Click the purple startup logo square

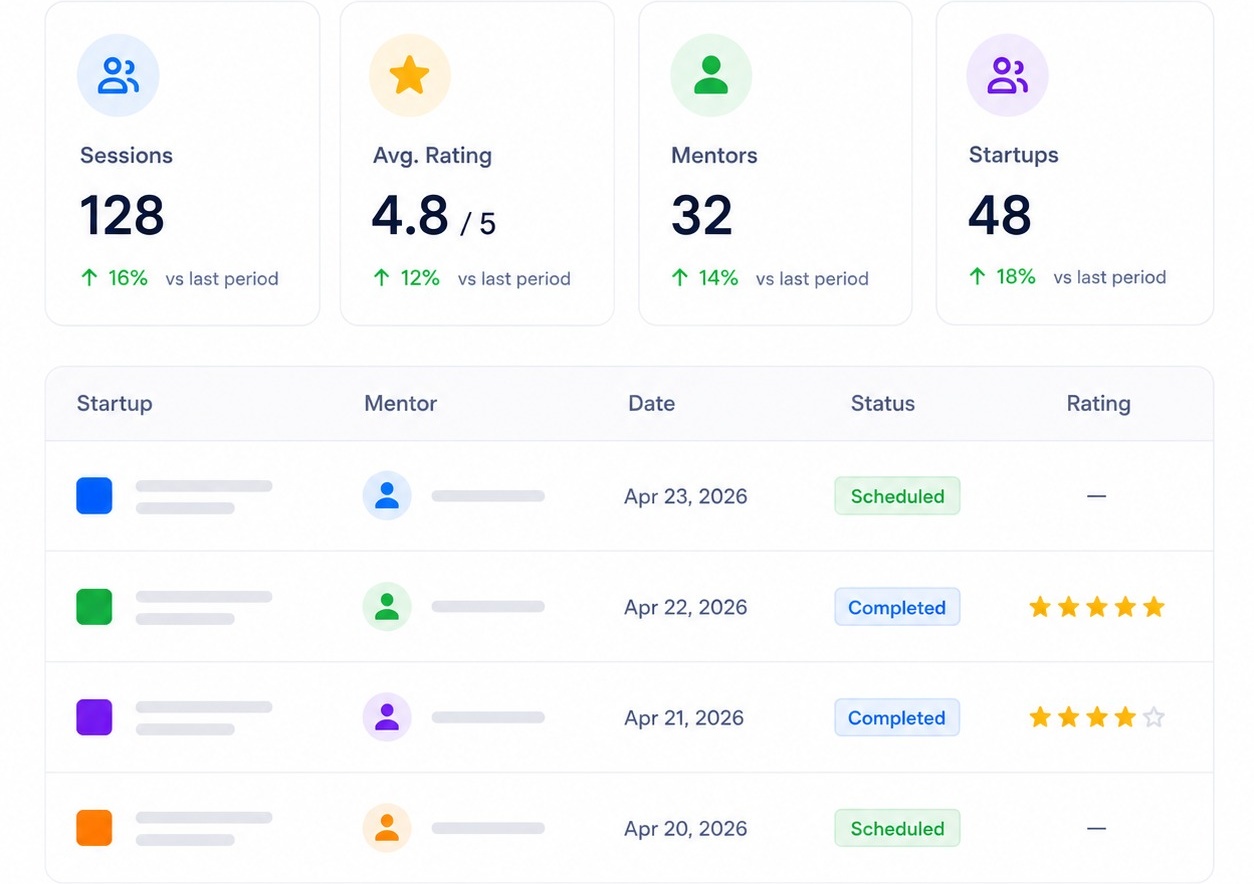[x=94, y=717]
